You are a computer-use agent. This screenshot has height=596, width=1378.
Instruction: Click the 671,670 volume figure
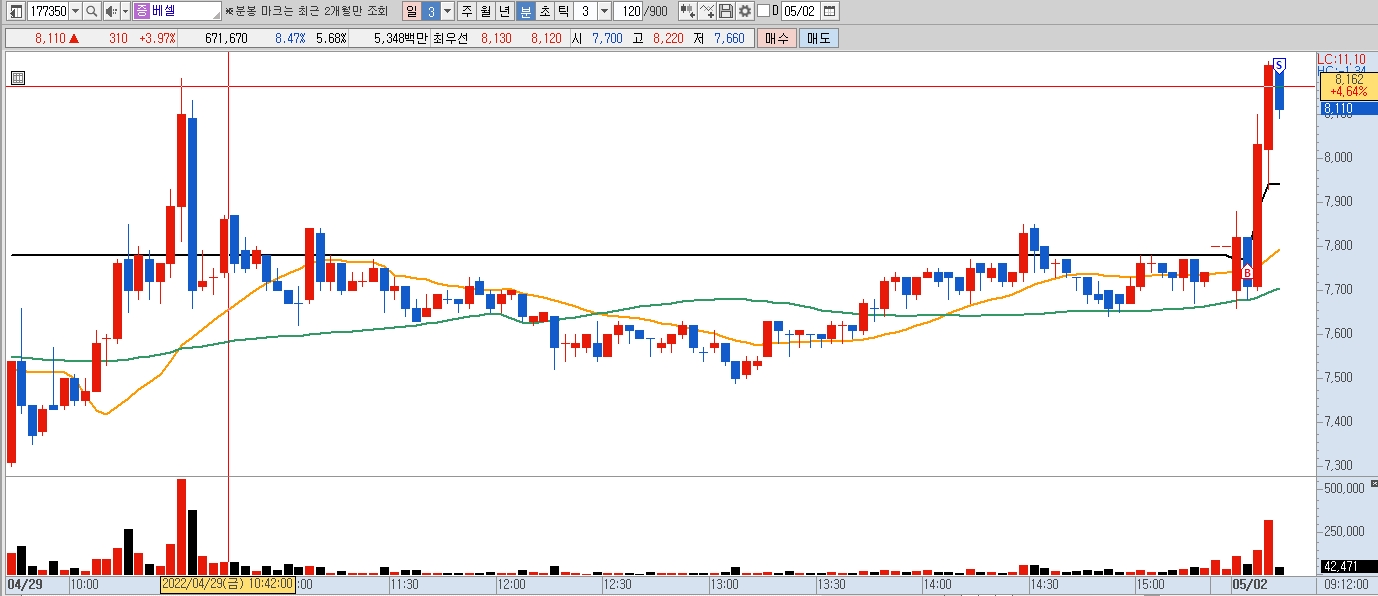tap(226, 38)
